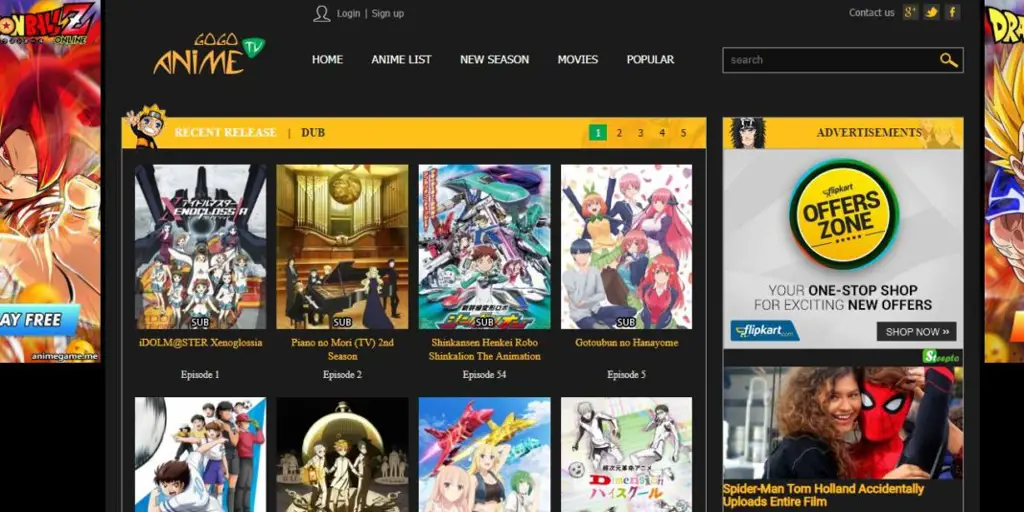This screenshot has height=512, width=1024.
Task: Click the Naruto mascot icon by Recent Release
Action: 146,127
